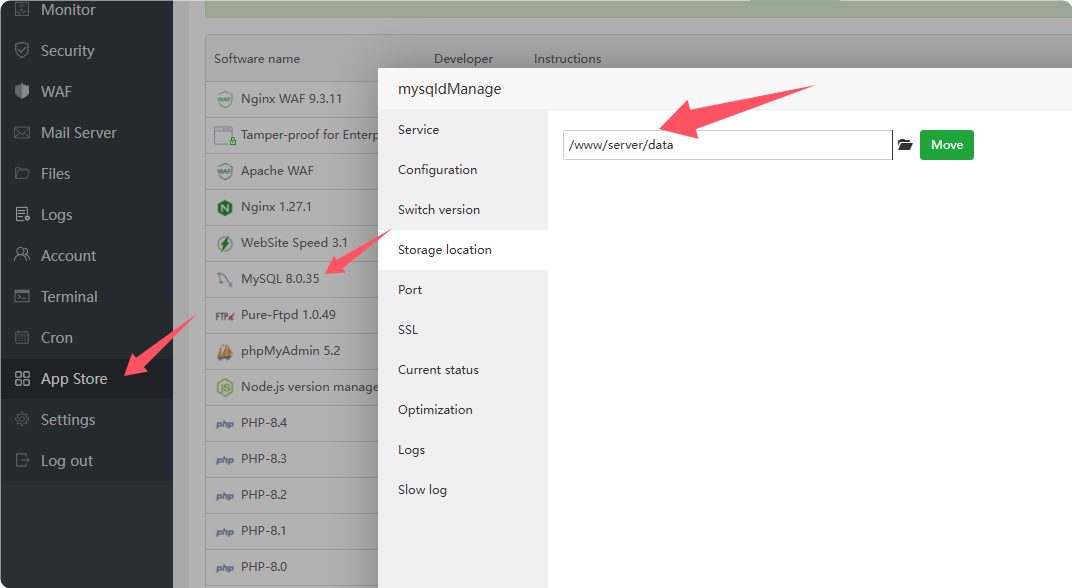Click Apache WAF software name
Viewport: 1072px width, 588px height.
(278, 171)
